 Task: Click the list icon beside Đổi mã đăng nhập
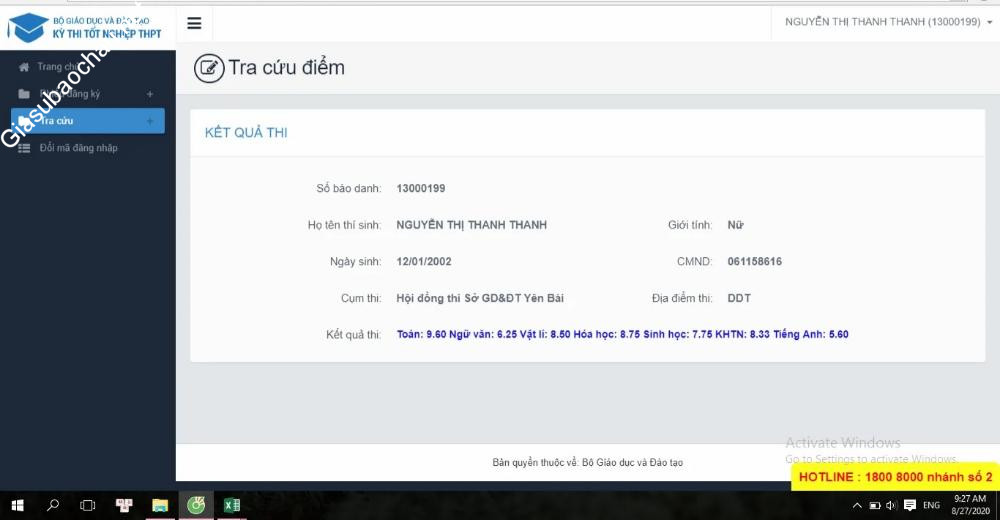[24, 148]
